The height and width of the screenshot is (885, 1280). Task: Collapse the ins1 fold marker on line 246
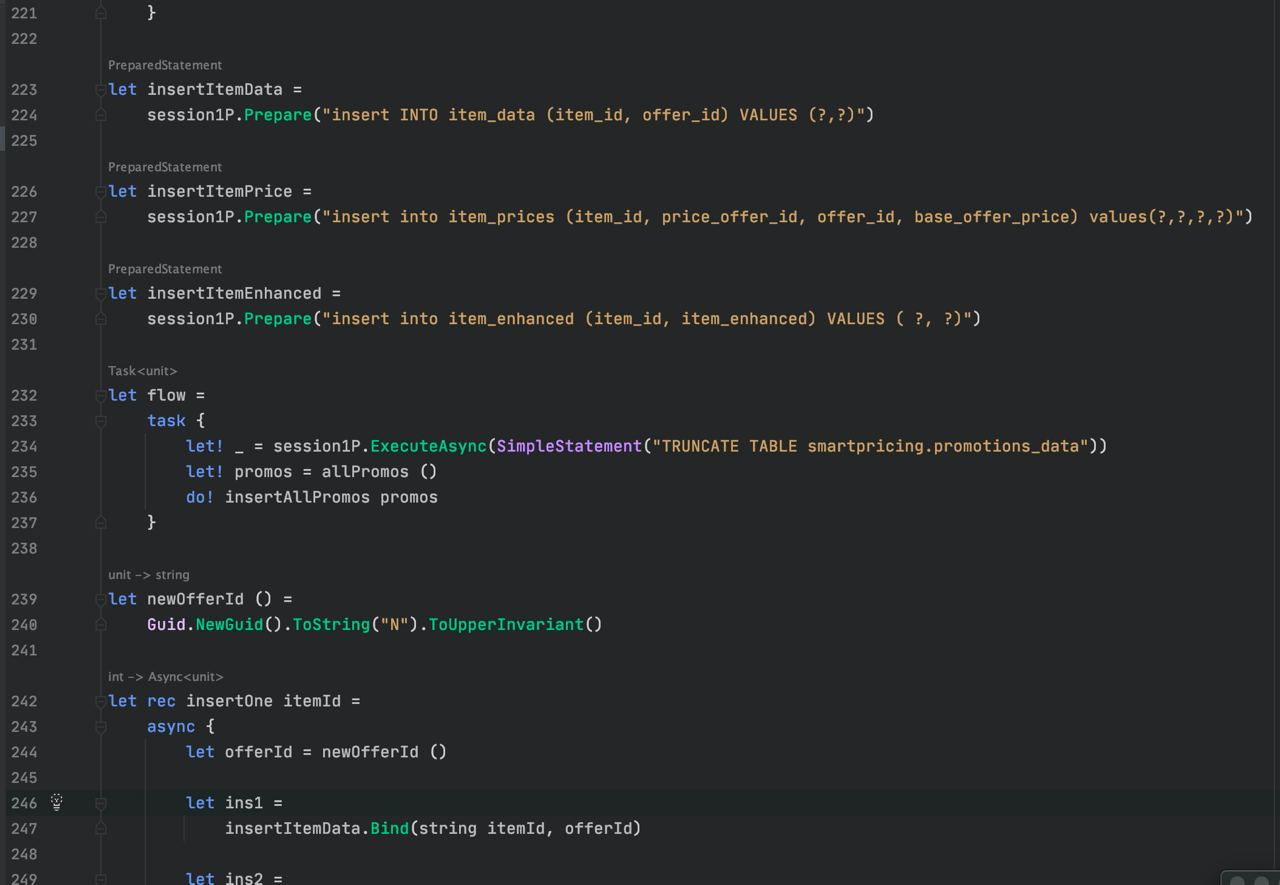[101, 803]
